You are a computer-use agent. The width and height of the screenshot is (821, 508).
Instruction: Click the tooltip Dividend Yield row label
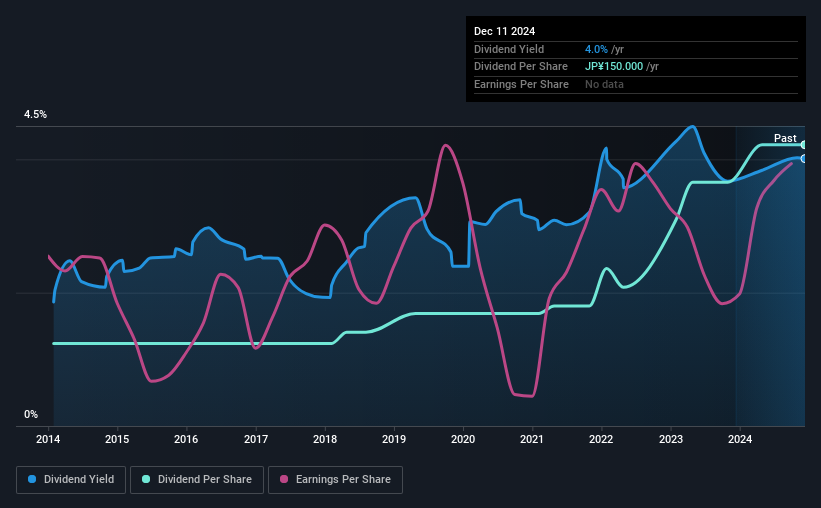click(509, 49)
